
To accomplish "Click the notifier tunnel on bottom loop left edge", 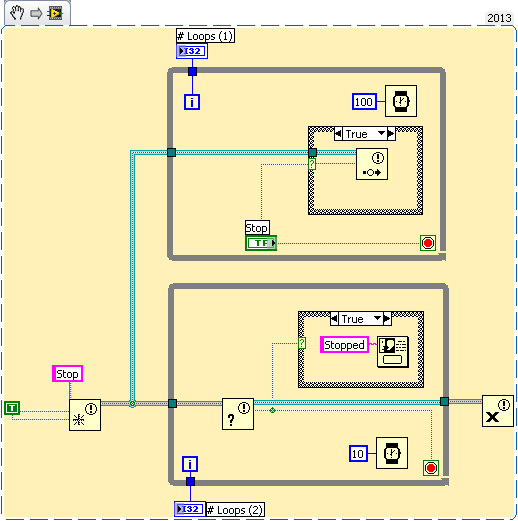I will point(172,403).
